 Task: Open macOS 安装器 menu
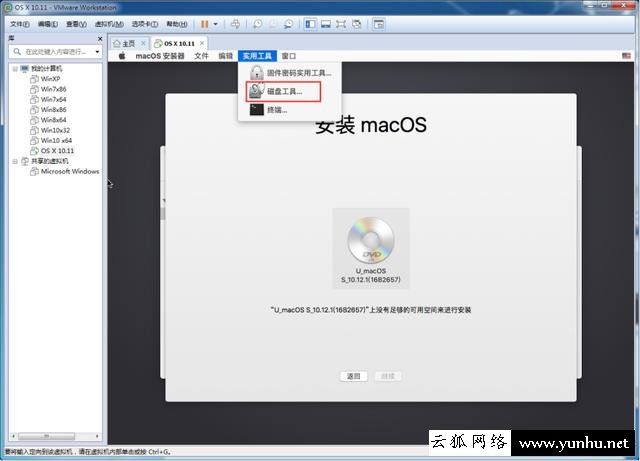[x=160, y=56]
